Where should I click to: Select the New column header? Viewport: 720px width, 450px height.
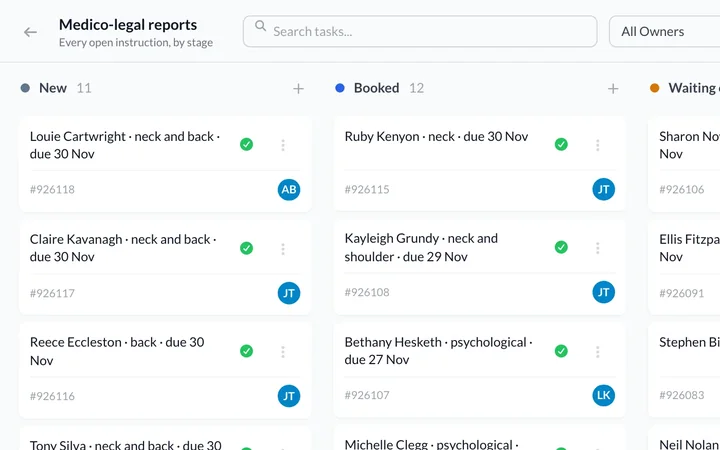[x=53, y=88]
